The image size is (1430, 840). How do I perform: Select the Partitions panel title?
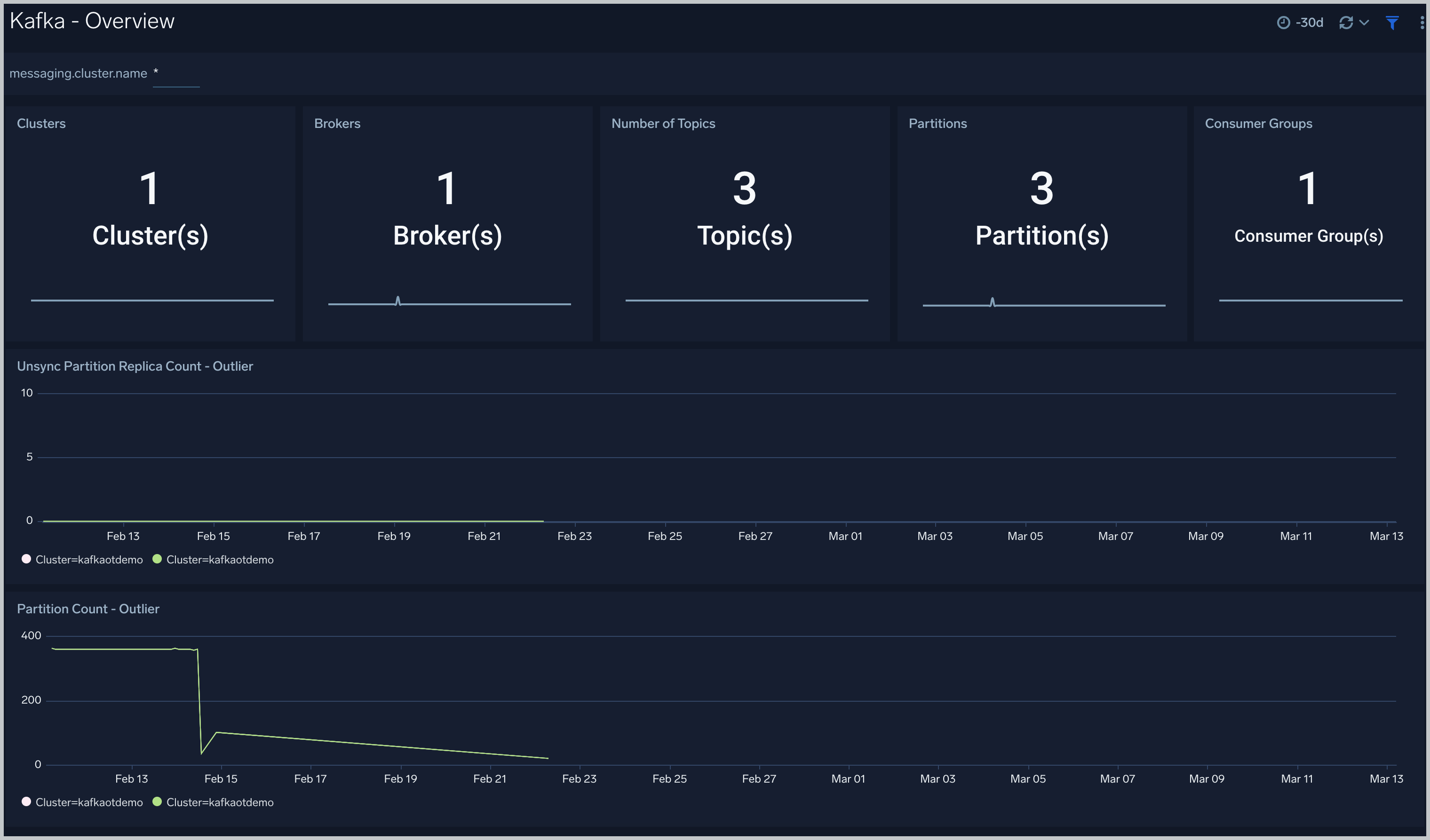(937, 124)
